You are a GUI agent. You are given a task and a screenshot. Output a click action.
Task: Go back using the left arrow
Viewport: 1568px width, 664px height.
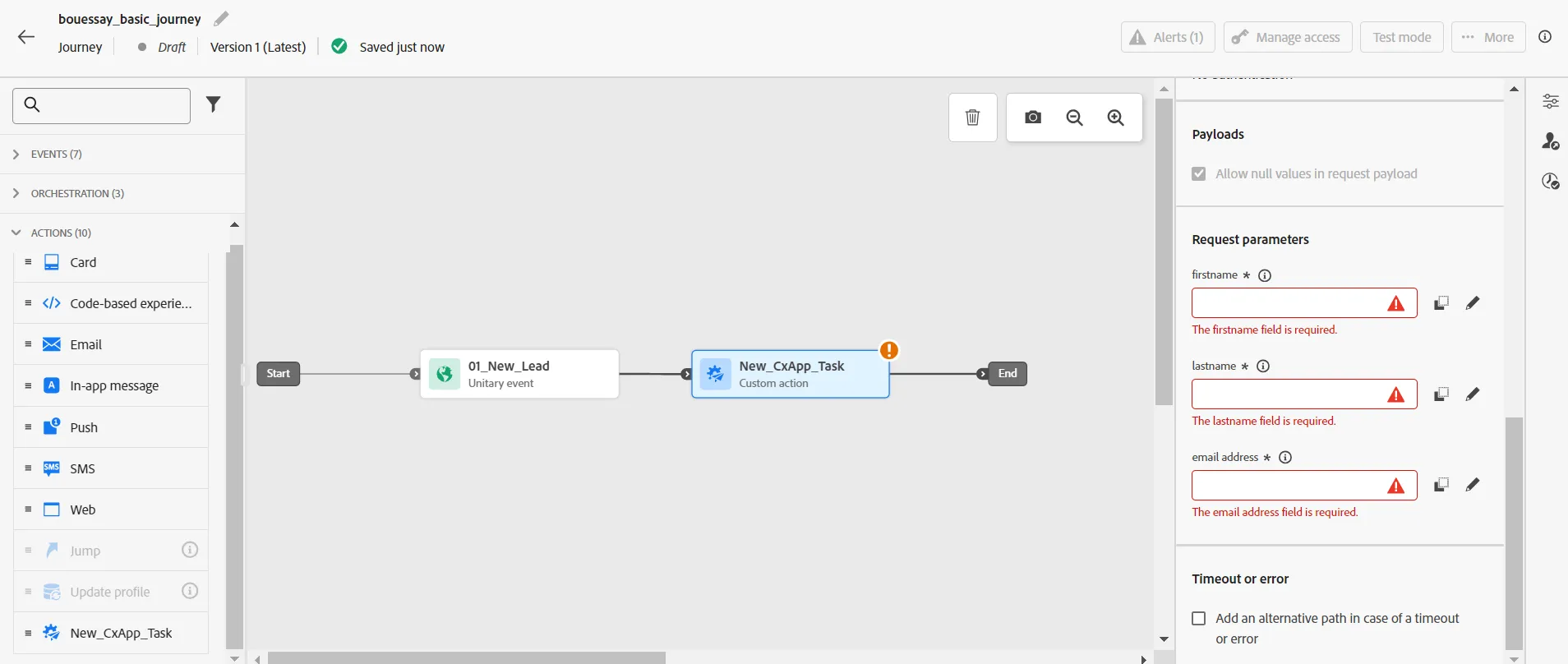[x=26, y=37]
